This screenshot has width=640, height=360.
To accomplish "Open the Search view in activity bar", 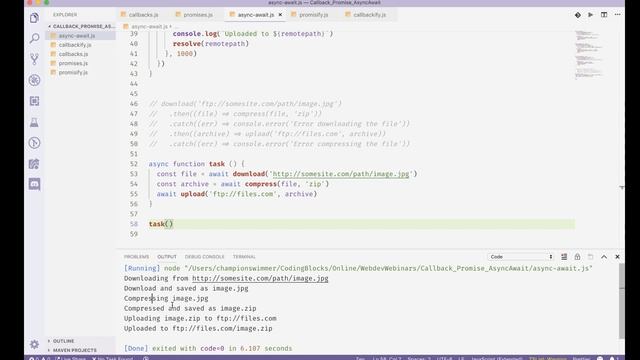I will (34, 38).
